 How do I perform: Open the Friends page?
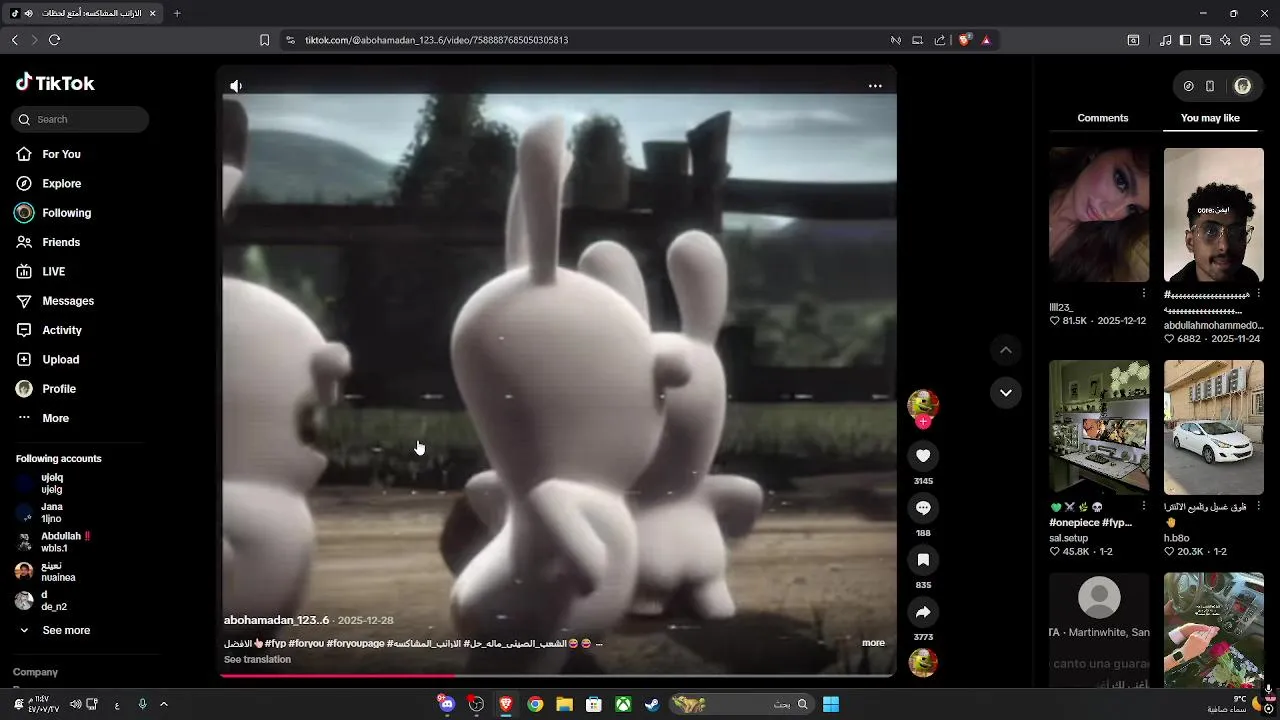pos(48,242)
